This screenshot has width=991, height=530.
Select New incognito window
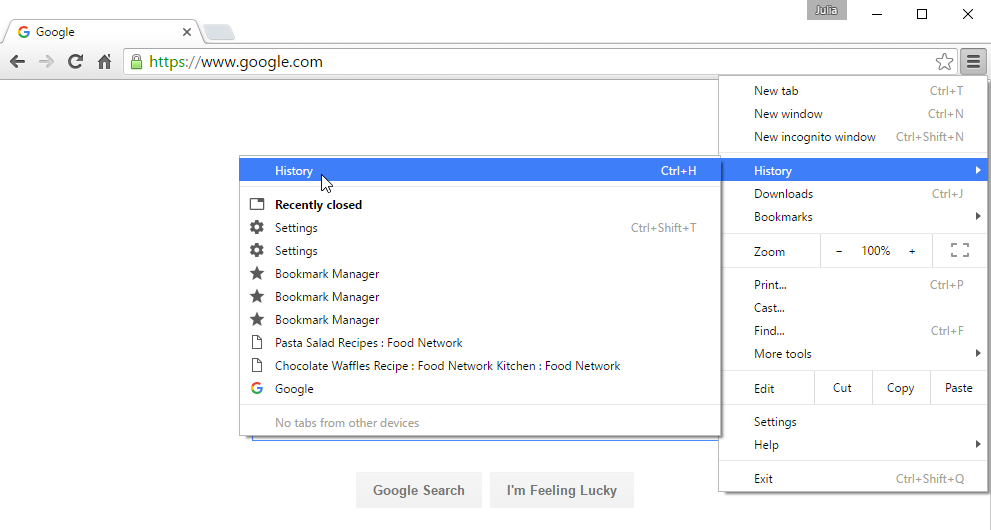pyautogui.click(x=814, y=137)
